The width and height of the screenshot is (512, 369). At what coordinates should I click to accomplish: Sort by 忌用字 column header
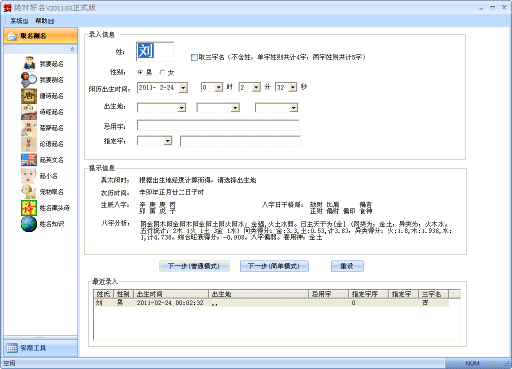[x=329, y=294]
